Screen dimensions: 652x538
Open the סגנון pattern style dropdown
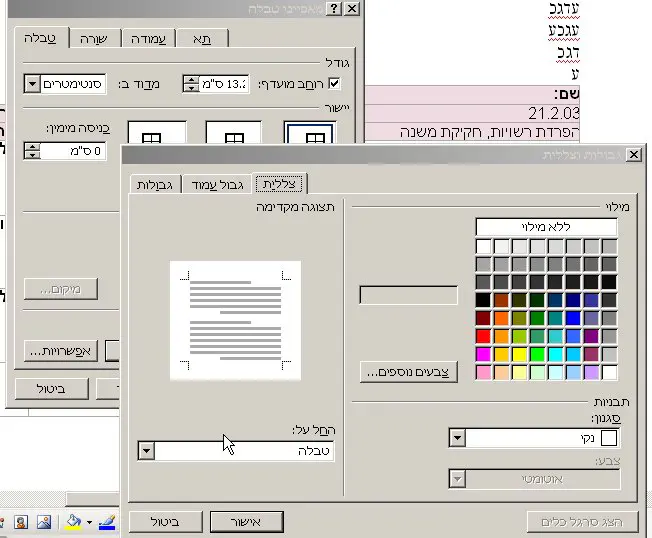tap(457, 438)
